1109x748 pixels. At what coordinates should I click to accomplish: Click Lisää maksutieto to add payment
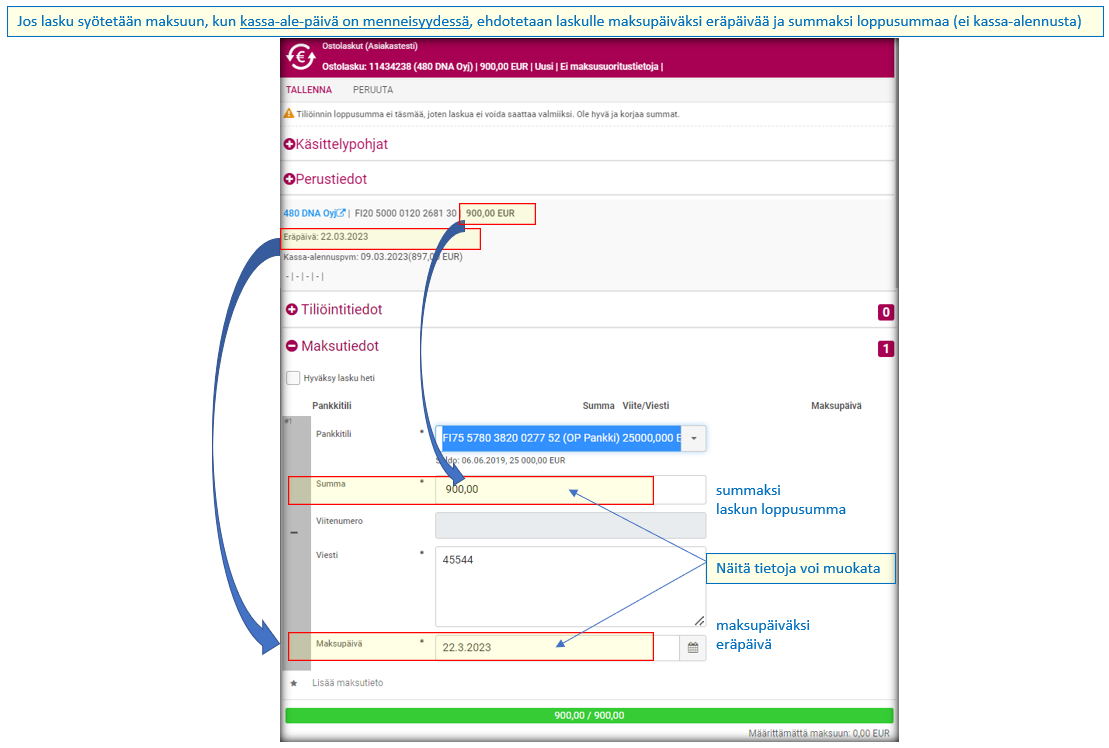pyautogui.click(x=347, y=683)
